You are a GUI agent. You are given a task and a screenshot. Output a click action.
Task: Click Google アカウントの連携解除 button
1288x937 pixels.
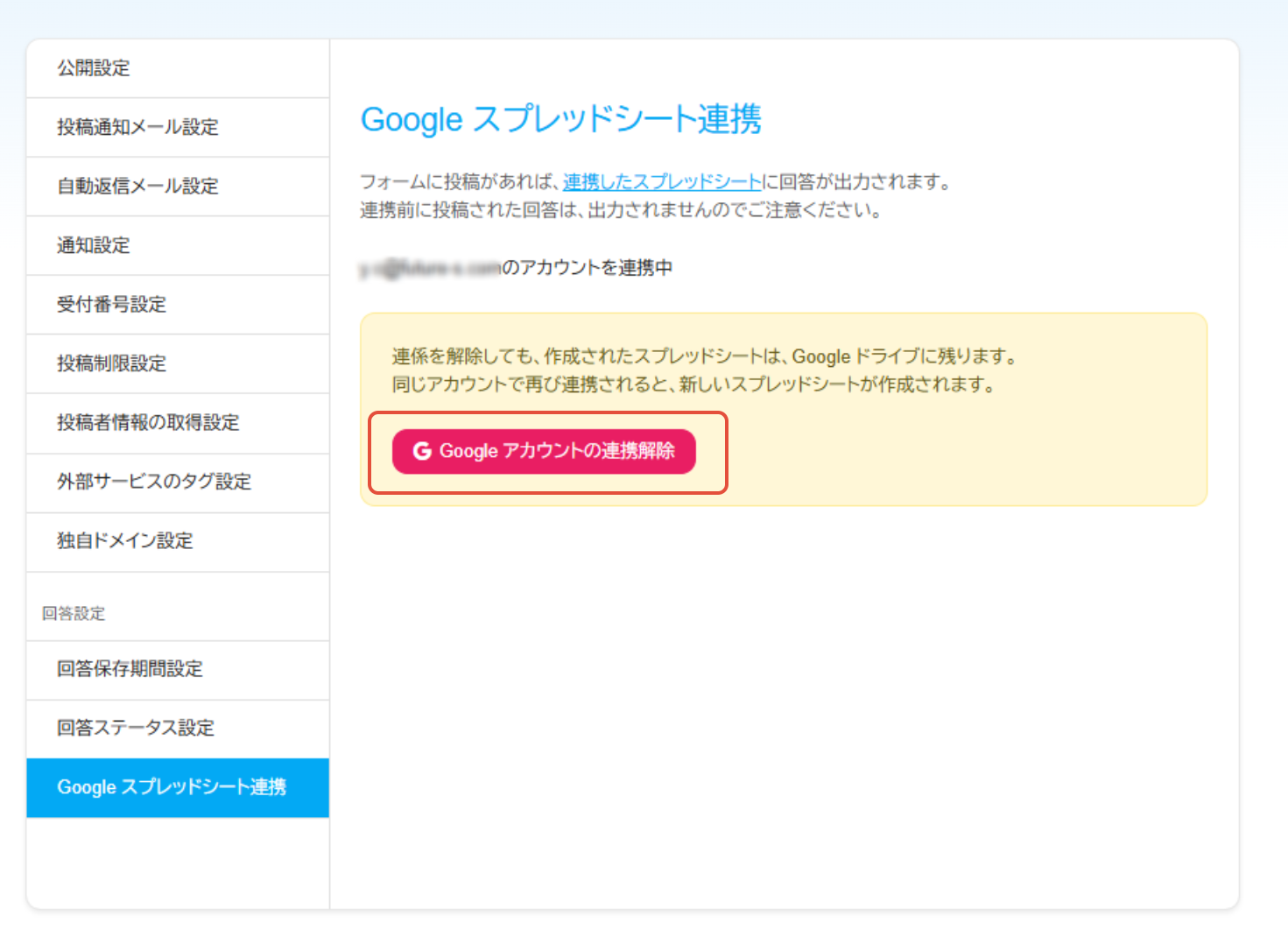(544, 451)
